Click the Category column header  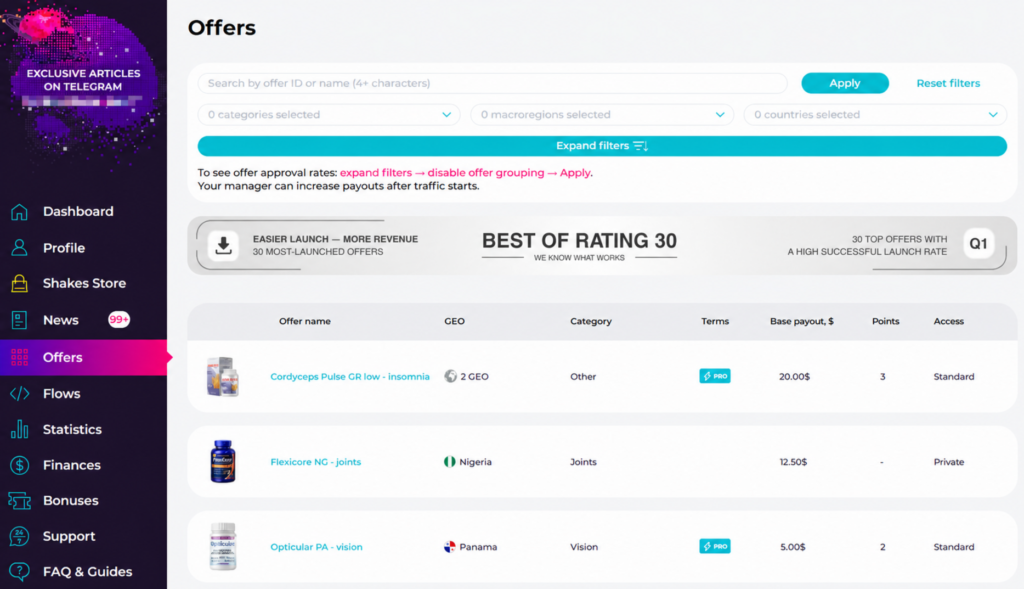pyautogui.click(x=590, y=321)
